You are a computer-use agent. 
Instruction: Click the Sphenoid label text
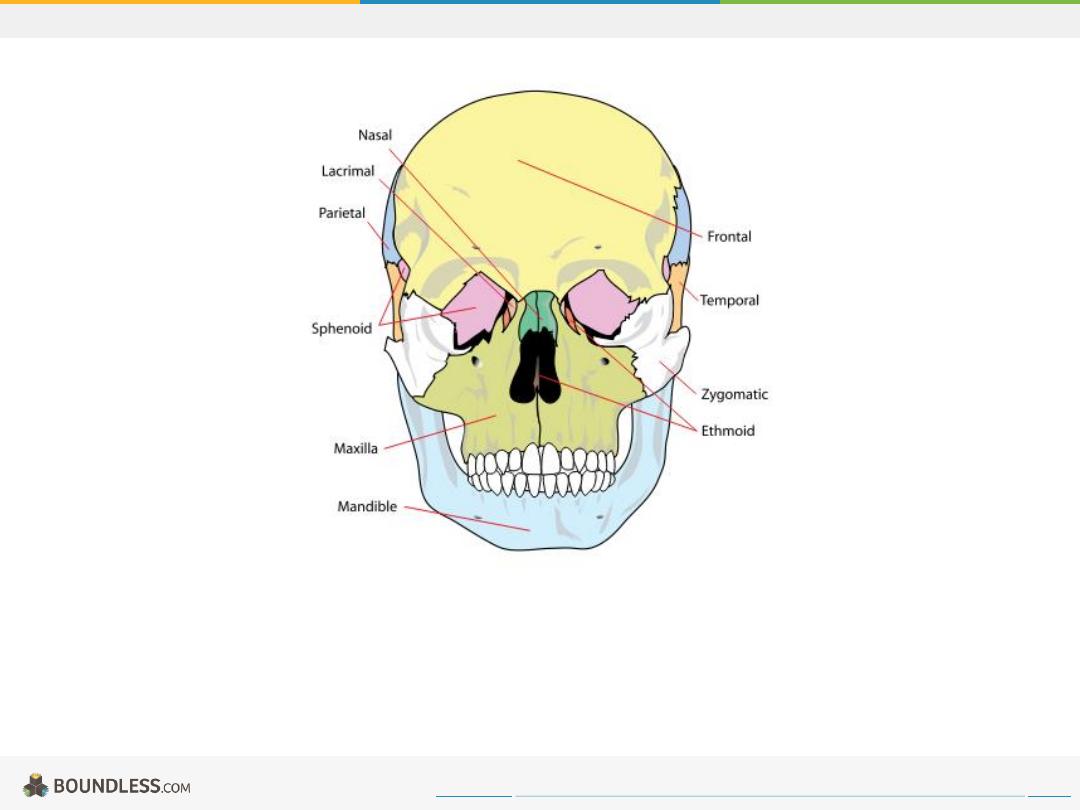click(342, 329)
